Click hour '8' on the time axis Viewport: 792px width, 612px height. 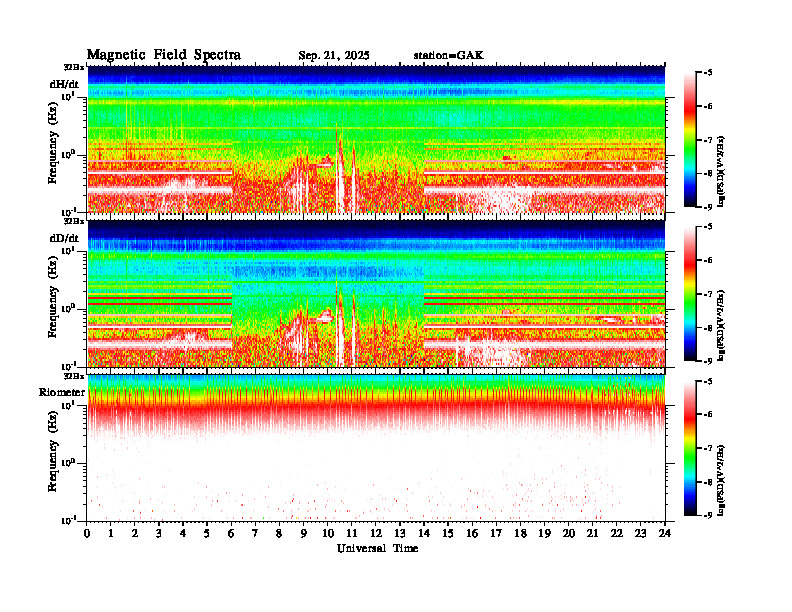point(279,534)
